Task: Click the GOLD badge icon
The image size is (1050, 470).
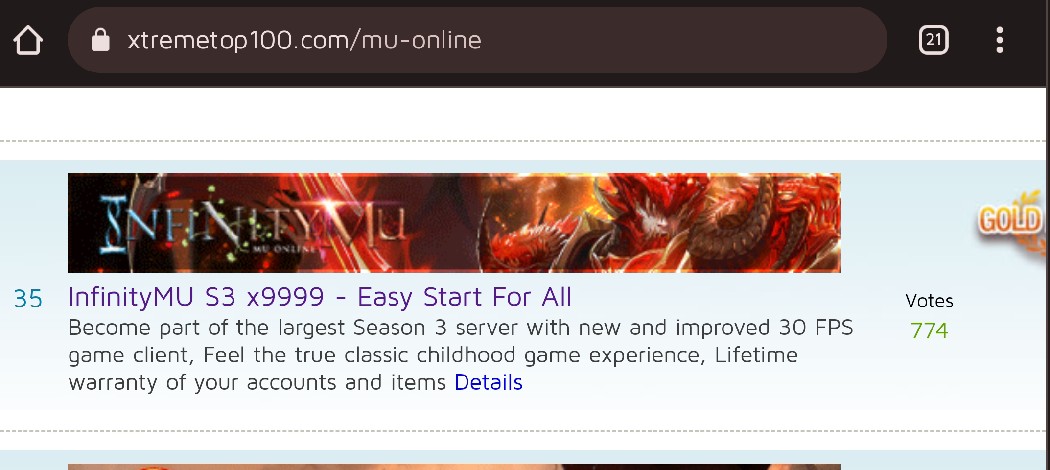Action: [x=1010, y=221]
